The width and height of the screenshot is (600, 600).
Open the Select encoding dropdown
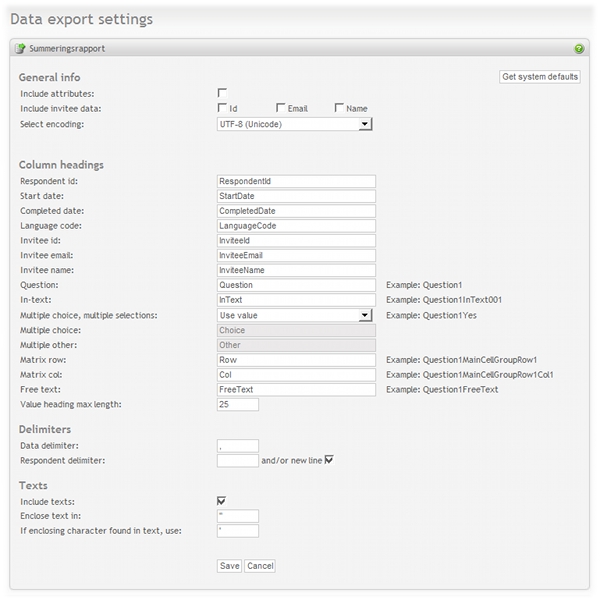pos(295,124)
